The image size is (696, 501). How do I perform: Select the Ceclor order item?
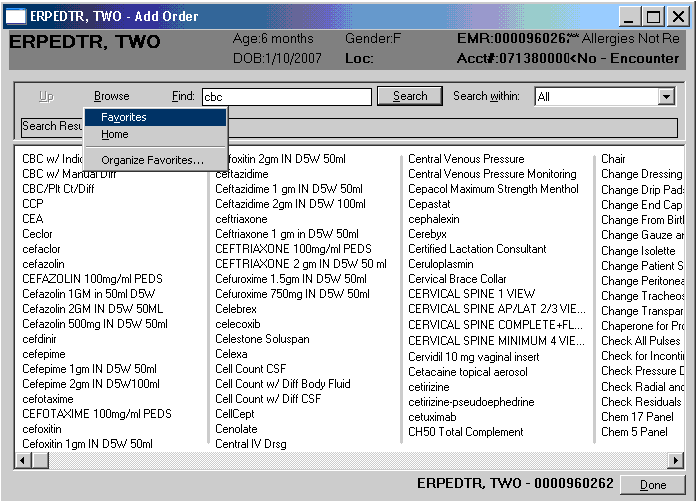[x=39, y=234]
